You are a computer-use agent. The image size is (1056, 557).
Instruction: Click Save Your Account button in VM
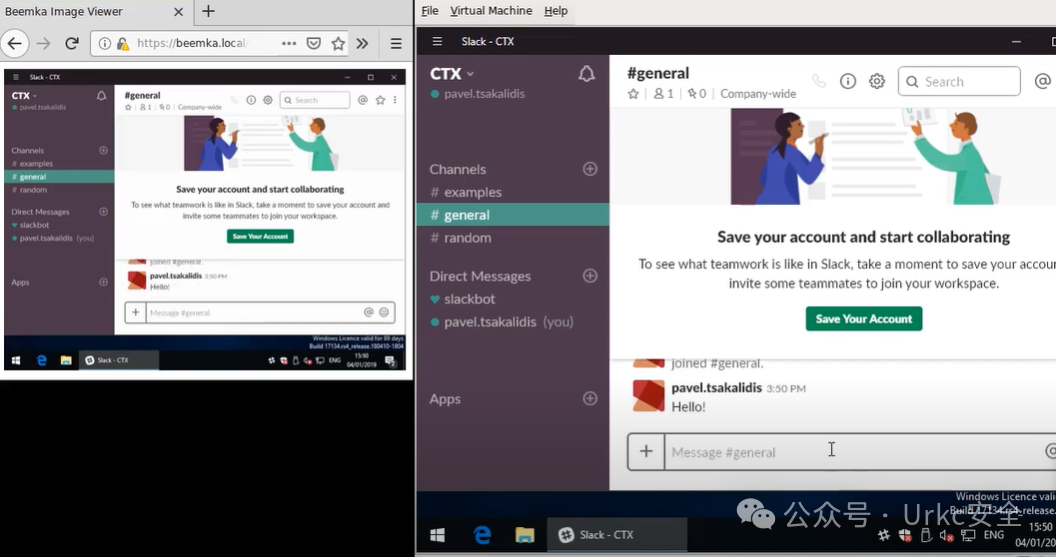(x=863, y=319)
